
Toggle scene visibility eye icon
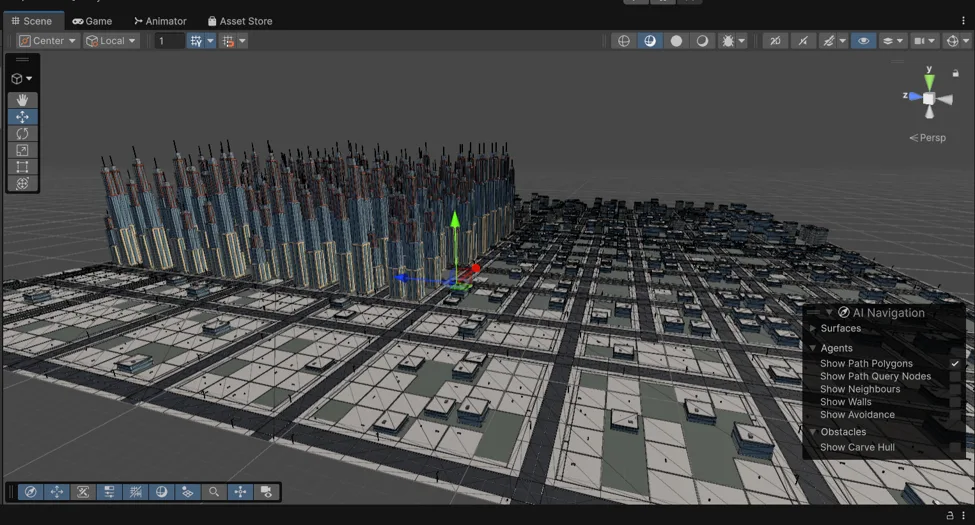(x=864, y=41)
